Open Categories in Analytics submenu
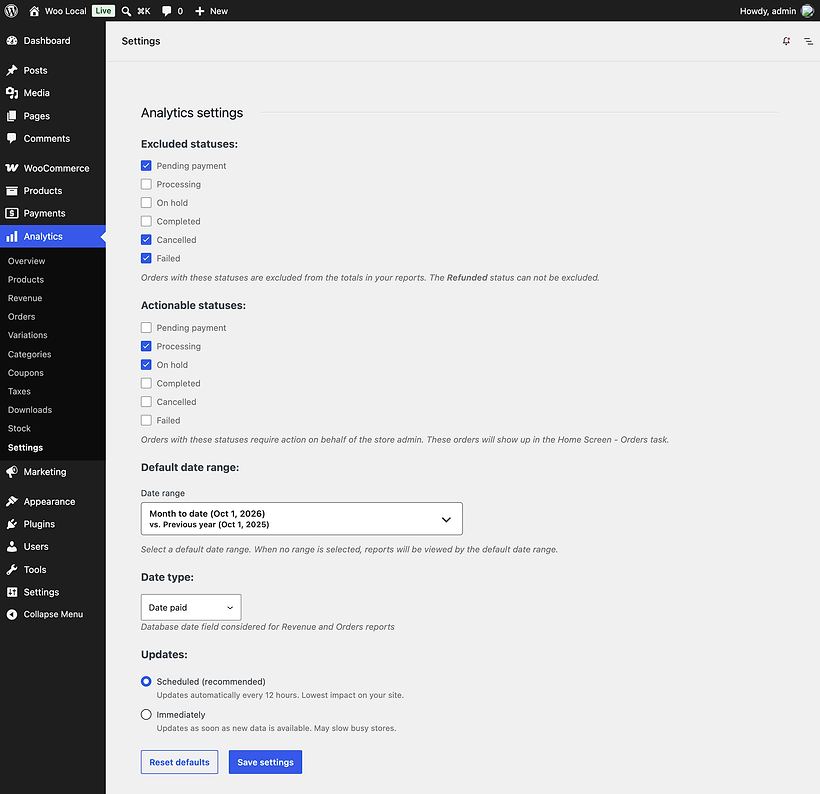The height and width of the screenshot is (794, 820). click(29, 354)
